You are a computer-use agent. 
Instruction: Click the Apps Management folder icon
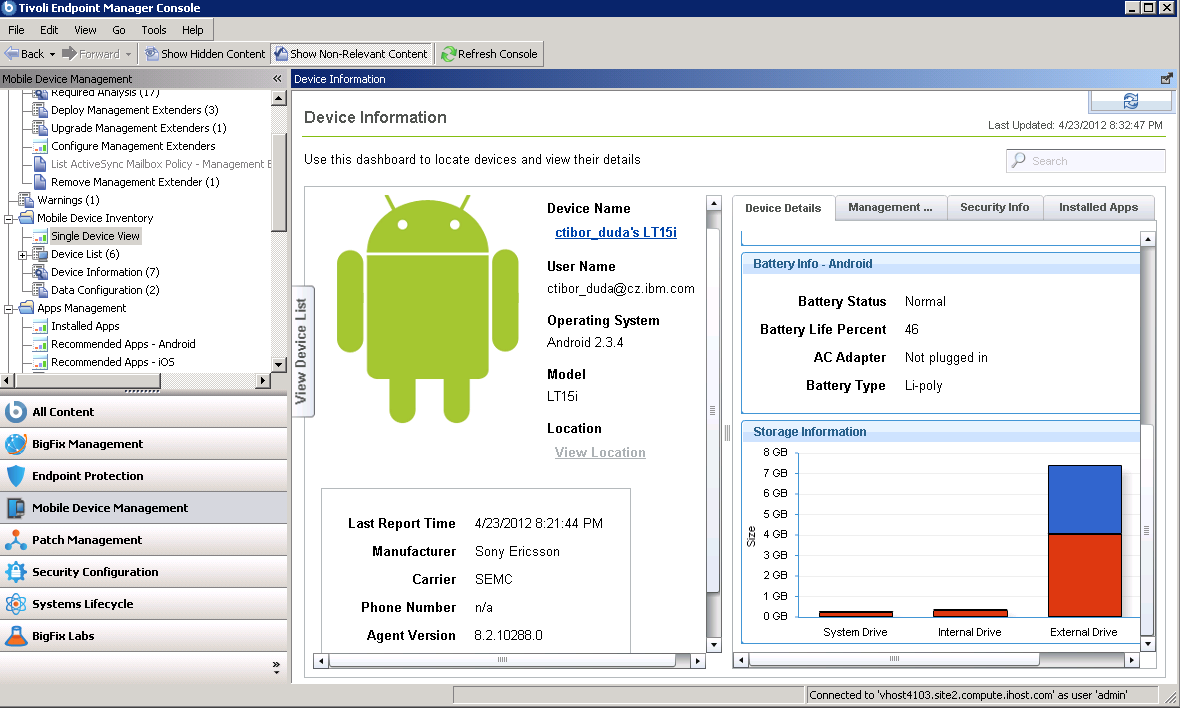click(x=26, y=308)
